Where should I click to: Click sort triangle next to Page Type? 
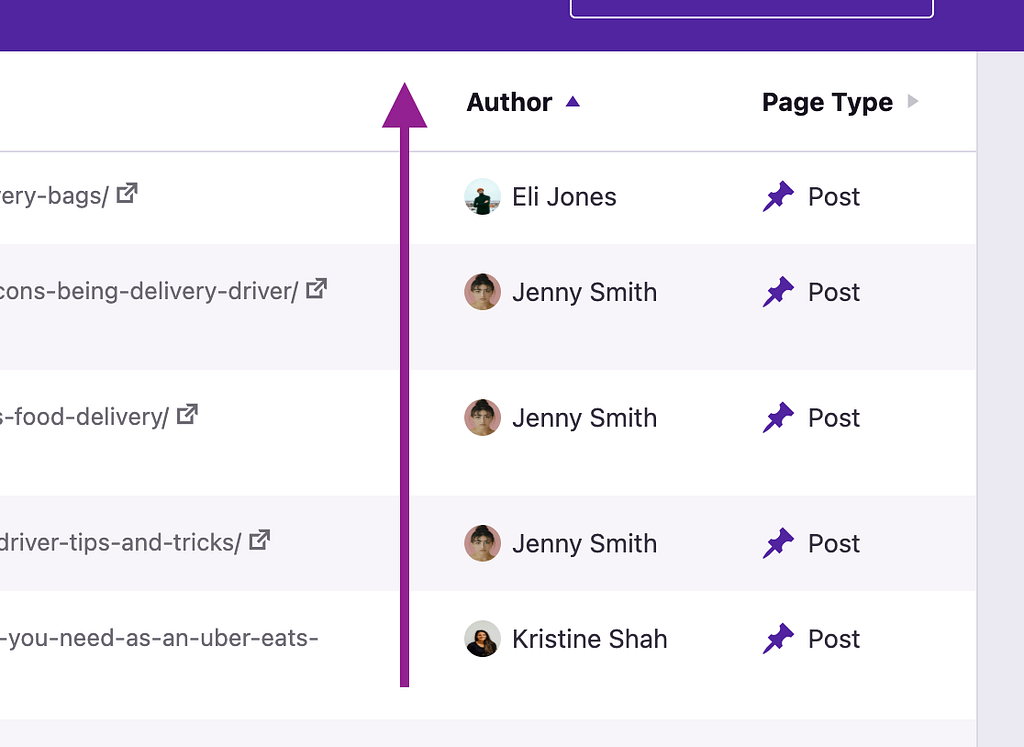[x=911, y=101]
